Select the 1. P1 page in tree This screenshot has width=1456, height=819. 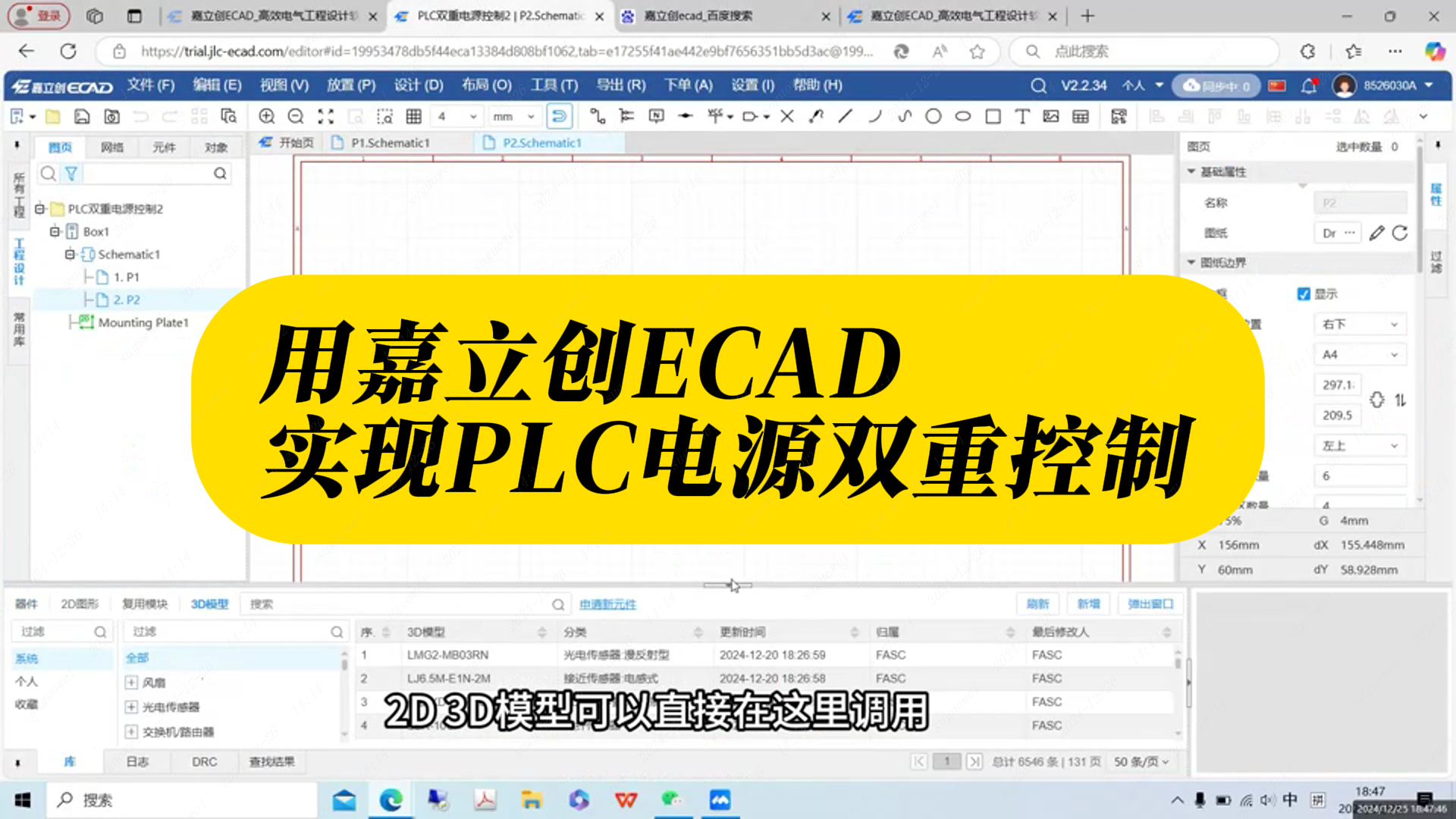tap(126, 277)
